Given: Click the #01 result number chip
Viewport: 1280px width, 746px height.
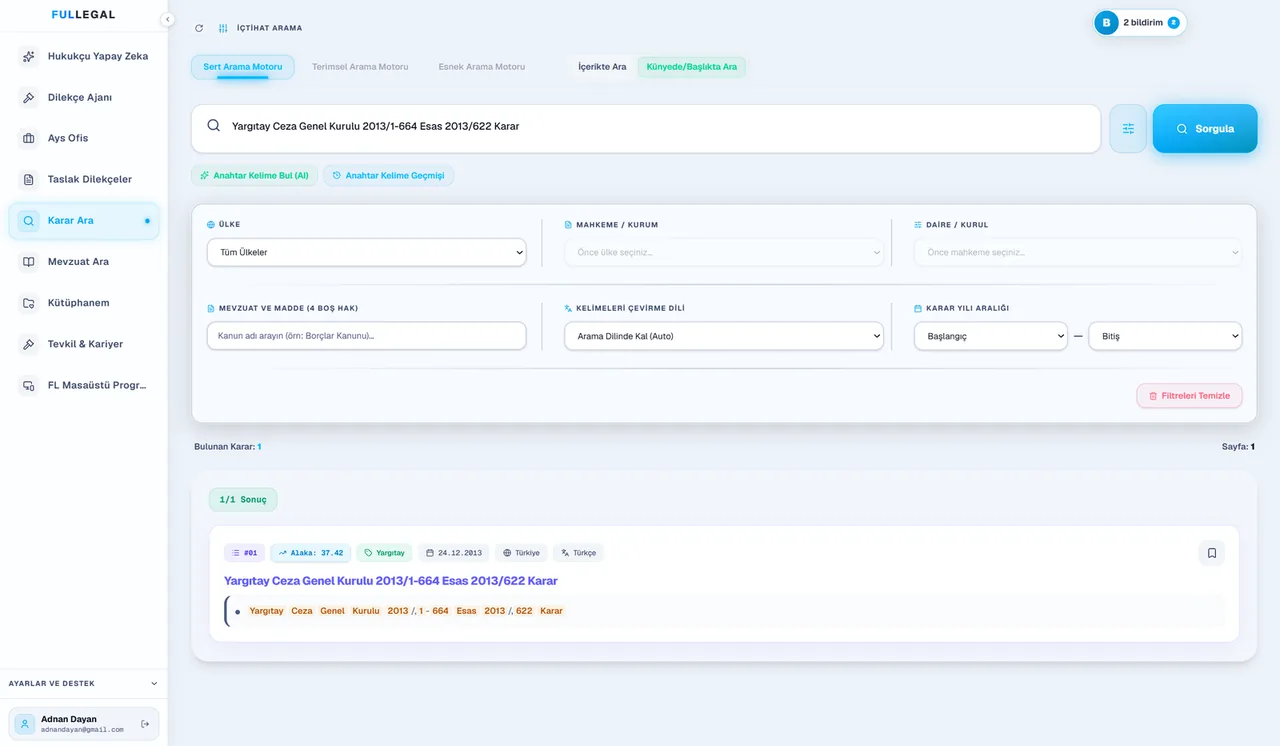Looking at the screenshot, I should tap(245, 553).
